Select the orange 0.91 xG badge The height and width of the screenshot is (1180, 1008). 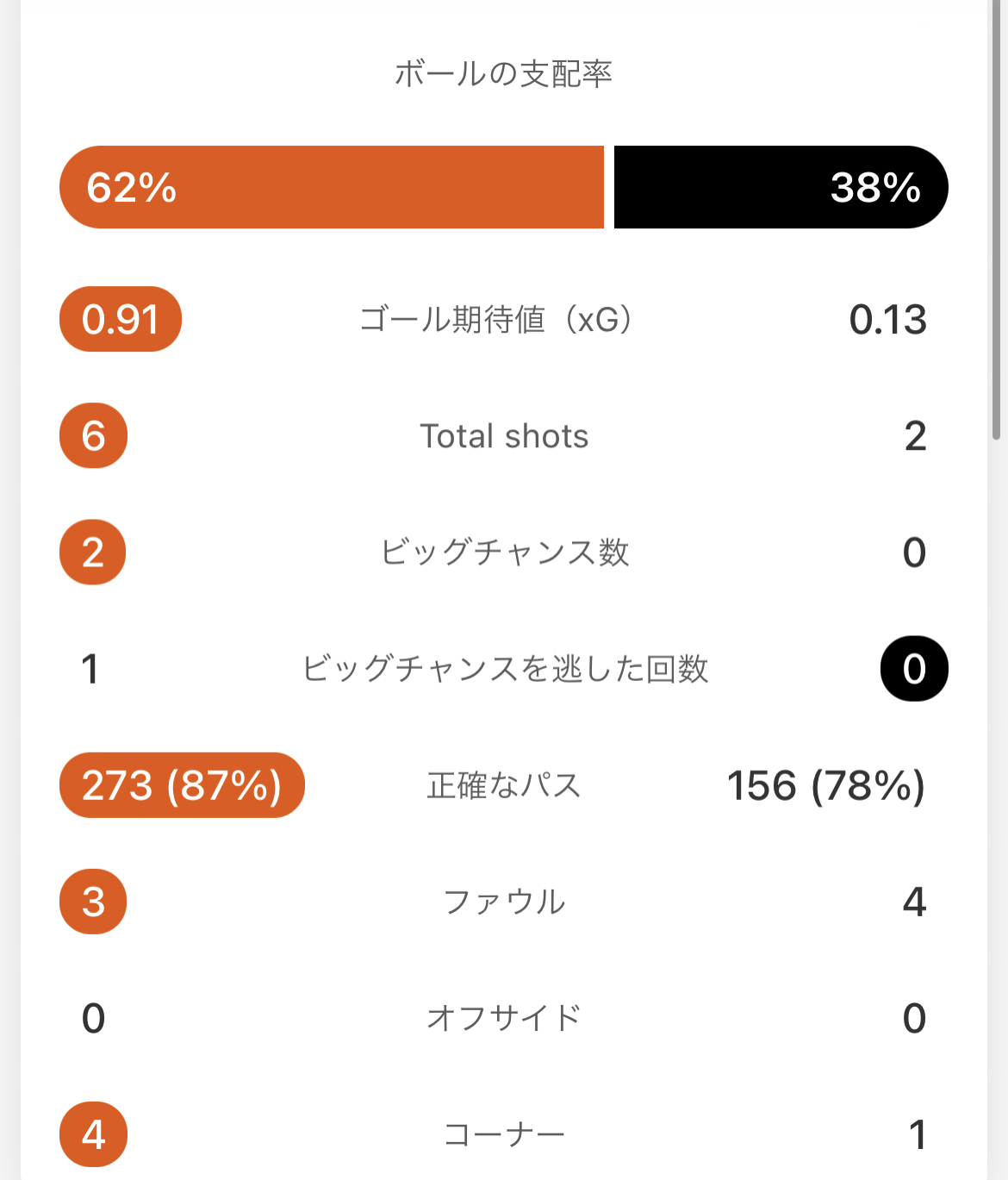tap(121, 319)
